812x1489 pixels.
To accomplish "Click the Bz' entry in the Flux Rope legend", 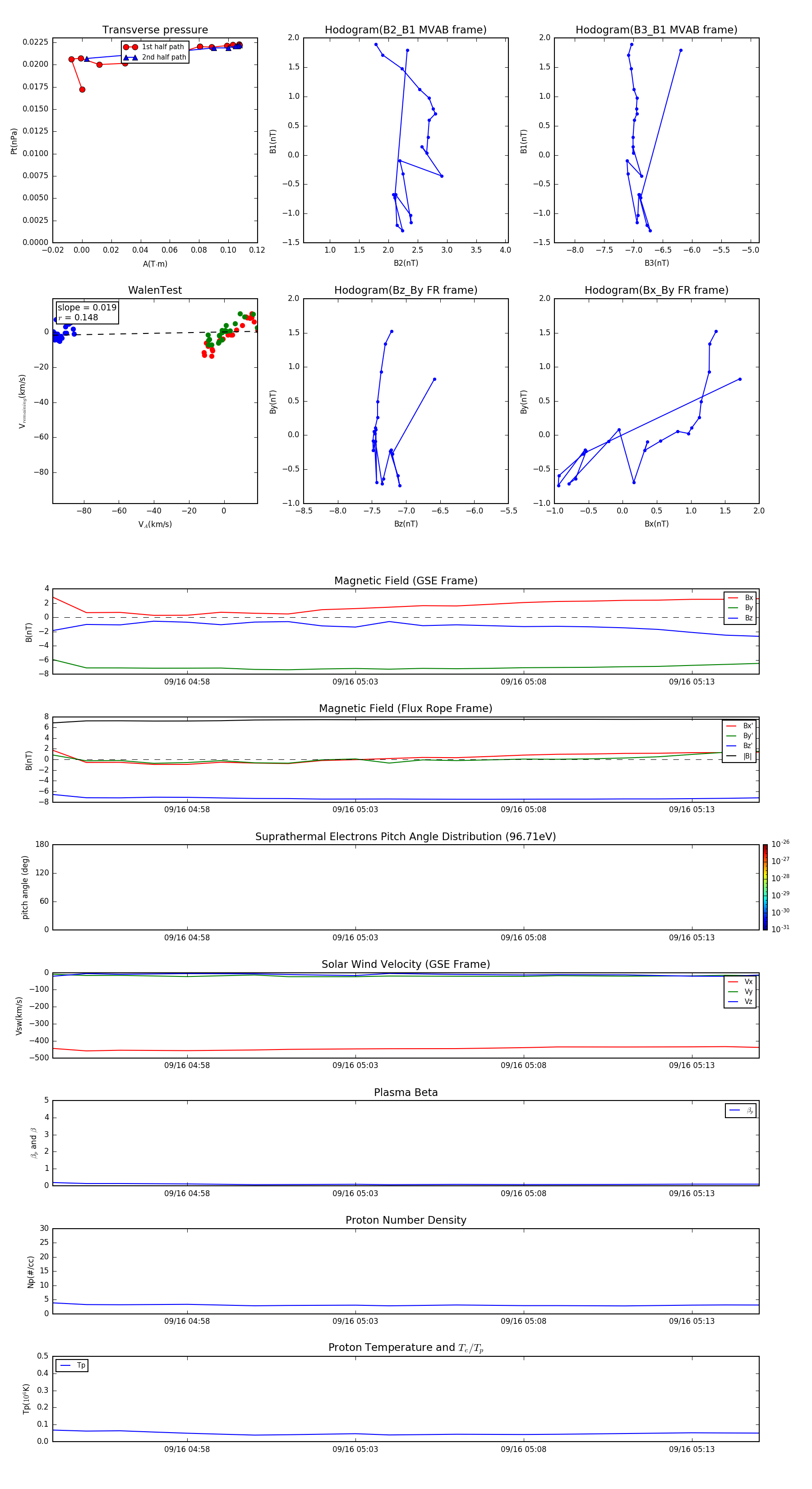I will (x=739, y=746).
